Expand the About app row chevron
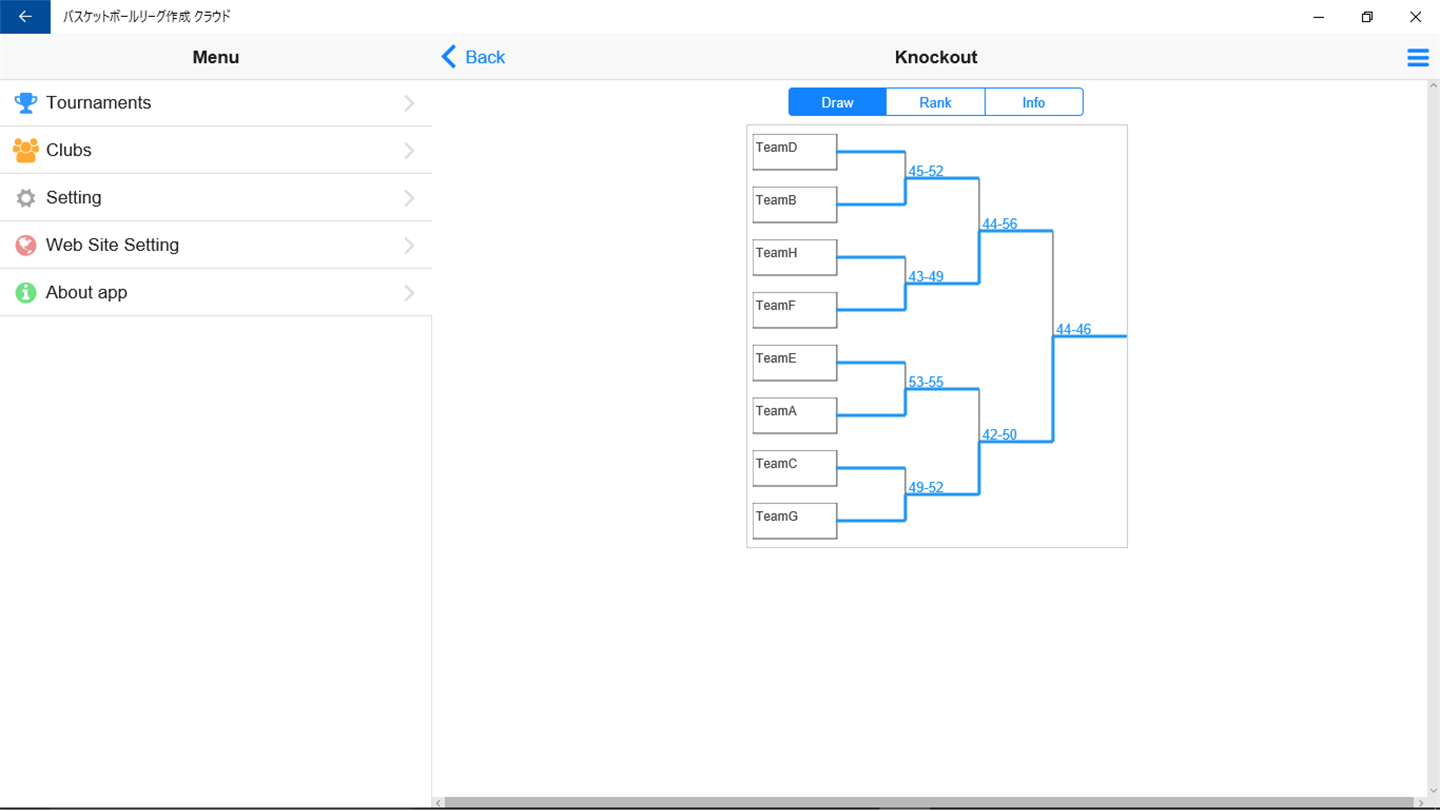 [409, 293]
